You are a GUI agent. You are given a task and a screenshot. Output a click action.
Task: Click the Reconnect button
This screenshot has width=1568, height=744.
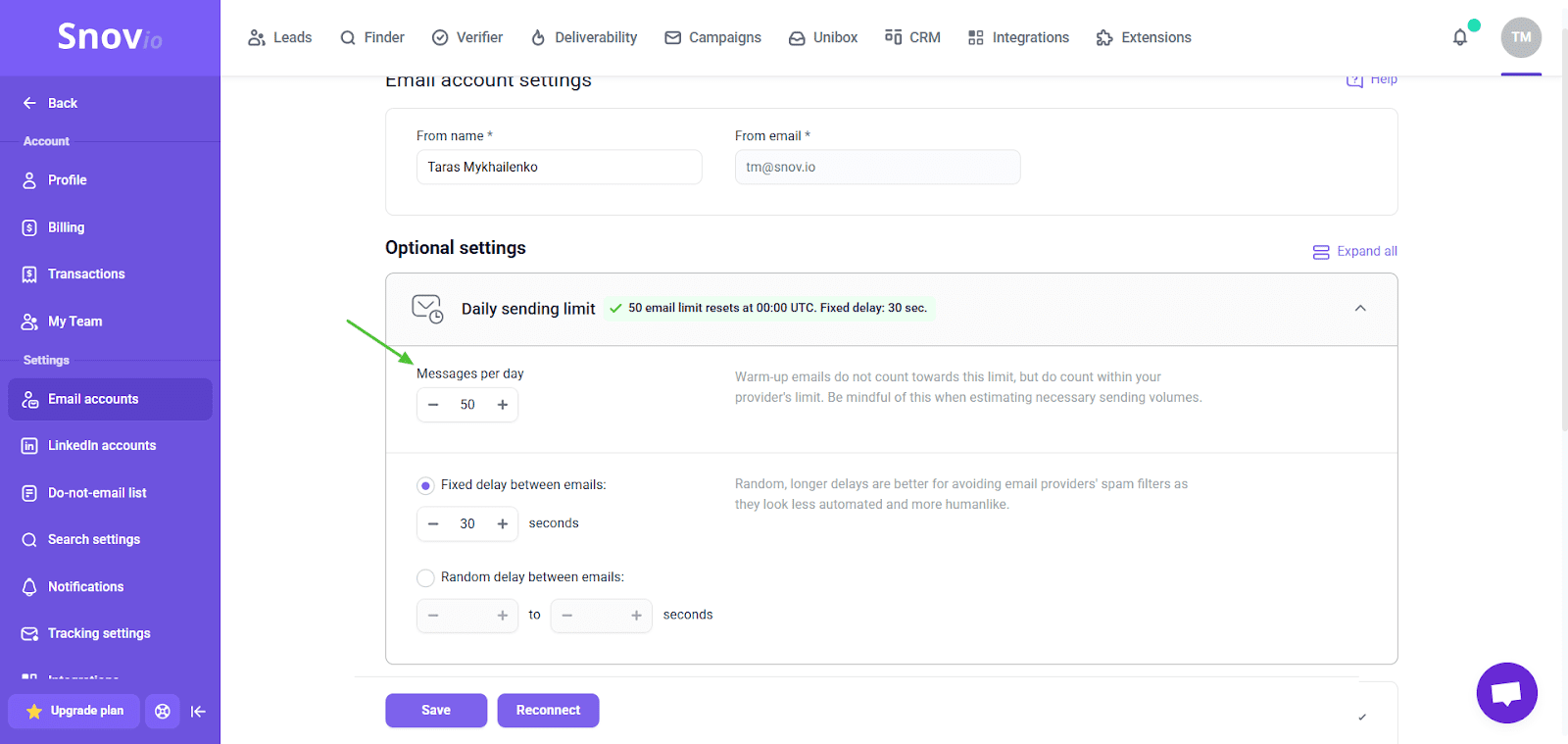click(x=548, y=711)
